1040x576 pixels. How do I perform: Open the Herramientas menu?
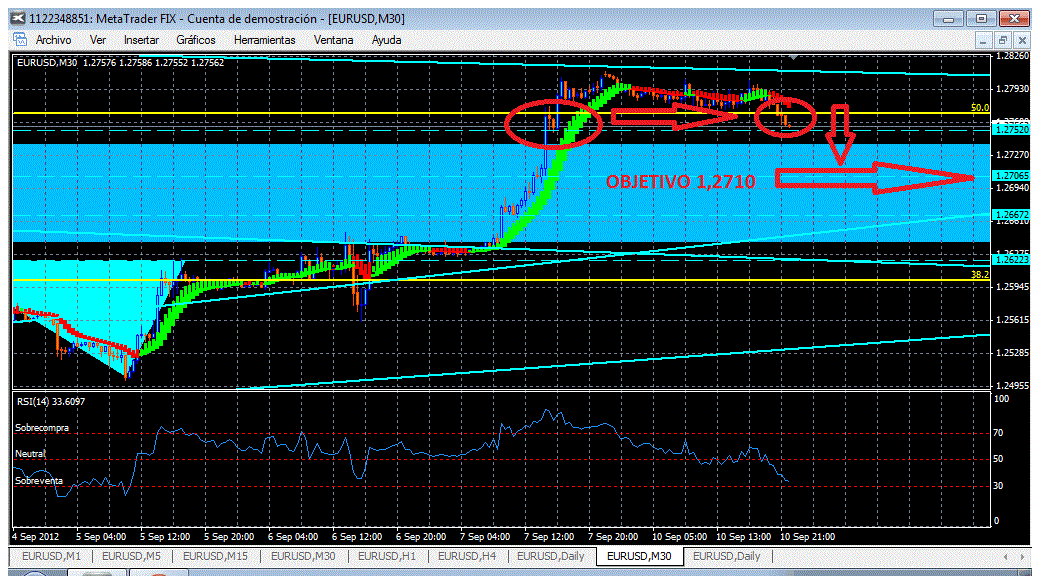pyautogui.click(x=265, y=40)
